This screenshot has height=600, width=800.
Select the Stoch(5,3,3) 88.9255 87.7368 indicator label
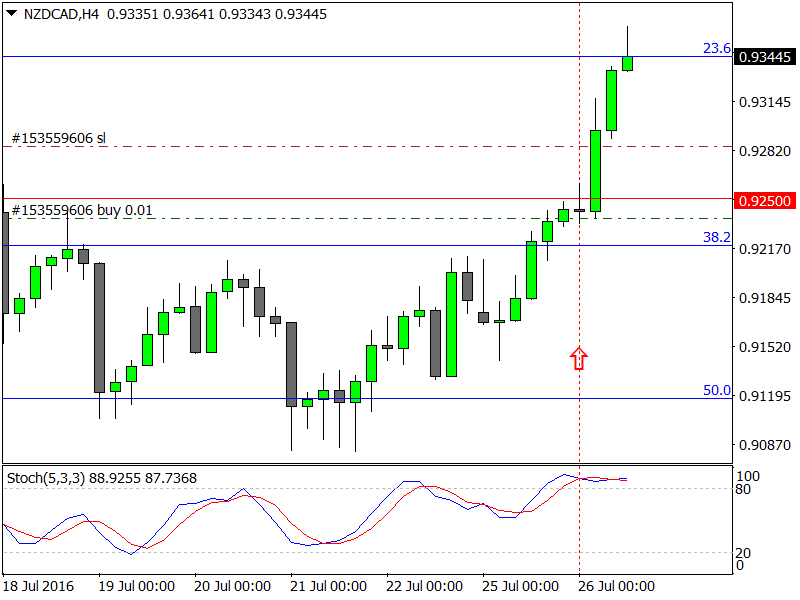click(x=102, y=478)
